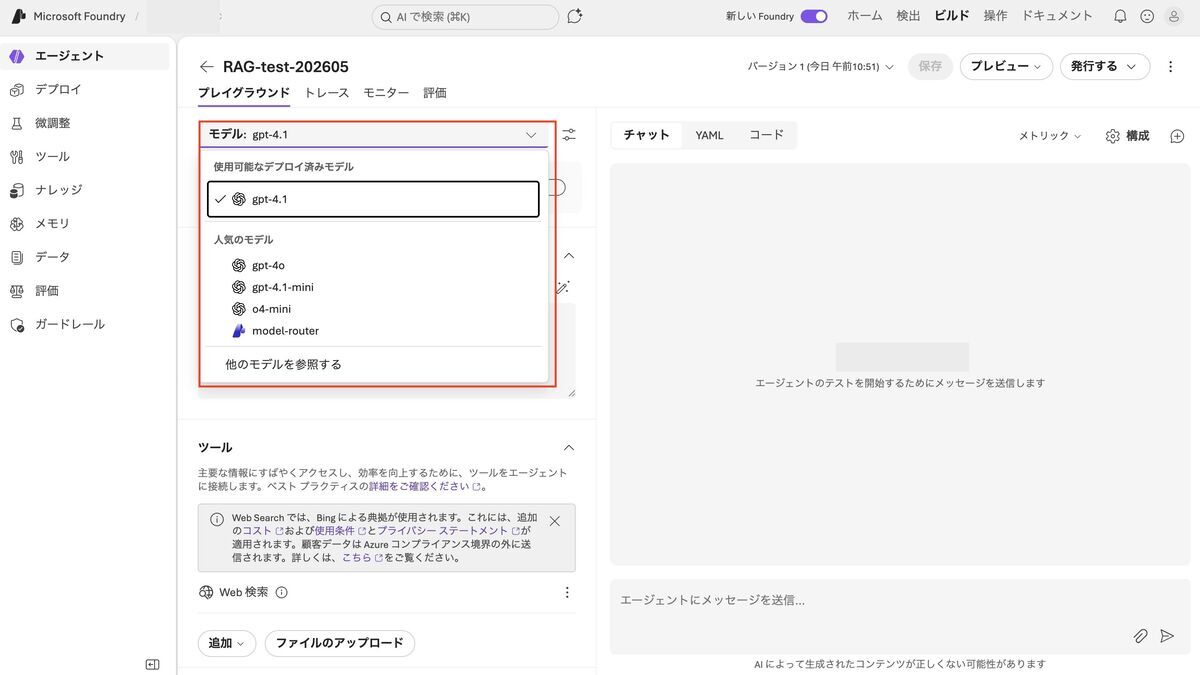Screen dimensions: 1200x675
Task: Click the ファイルのアップロード button
Action: (x=340, y=643)
